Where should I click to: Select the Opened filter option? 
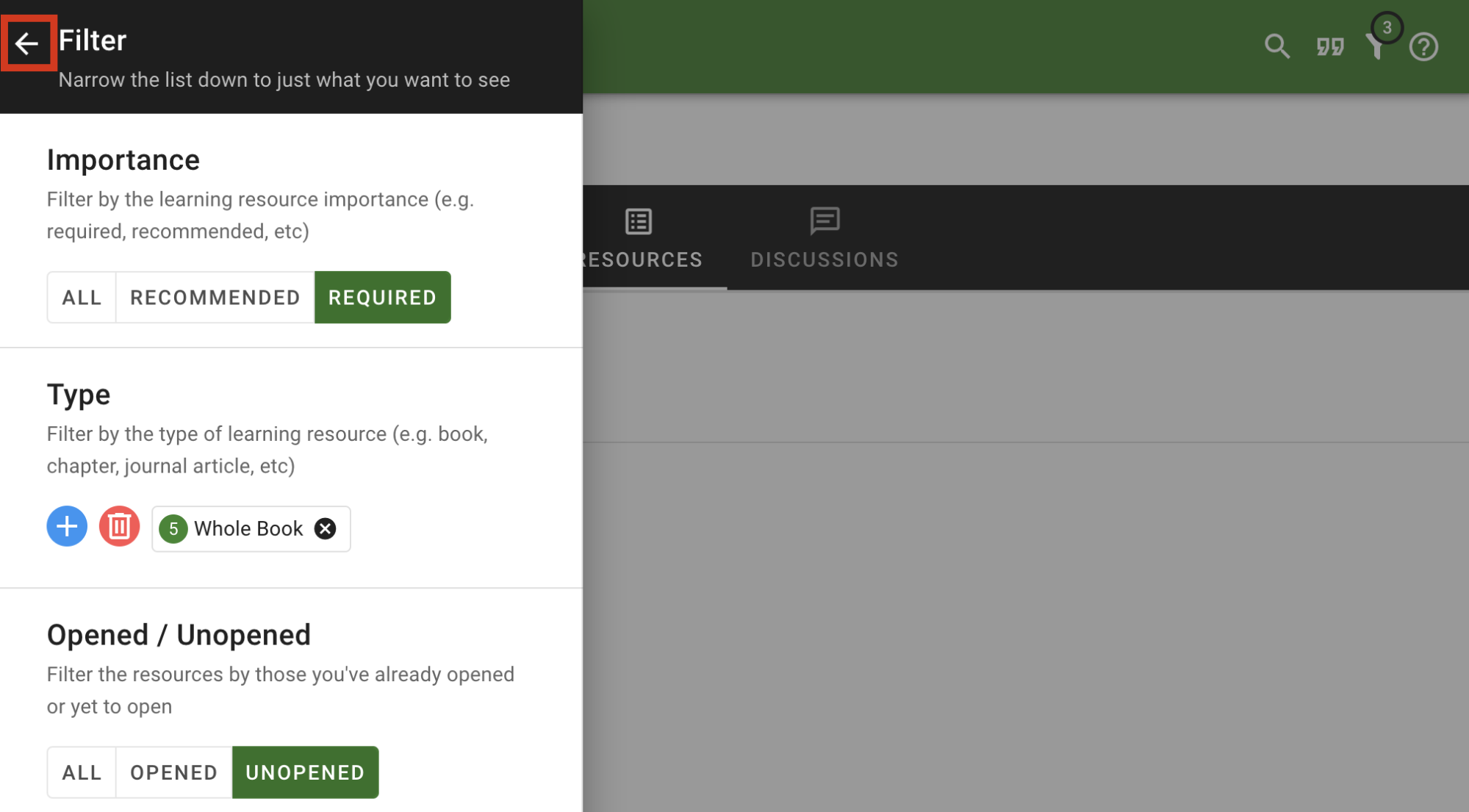(173, 772)
